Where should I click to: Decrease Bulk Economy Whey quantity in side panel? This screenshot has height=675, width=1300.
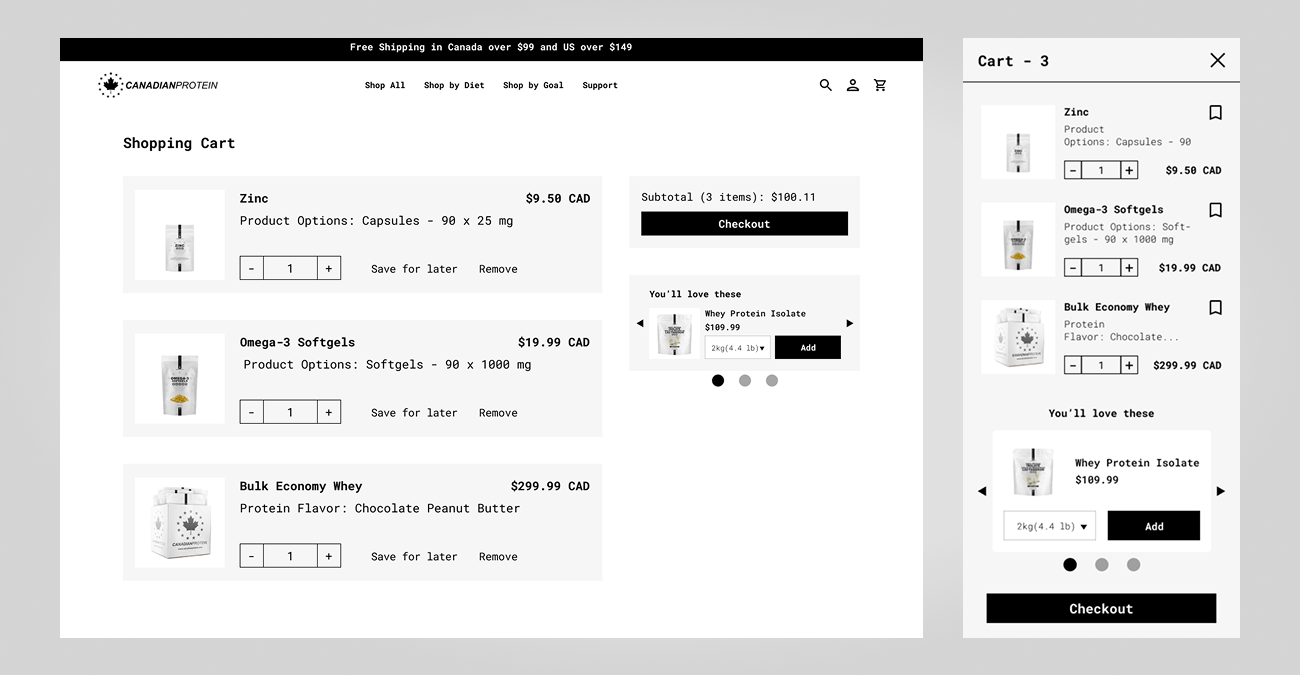pyautogui.click(x=1073, y=365)
